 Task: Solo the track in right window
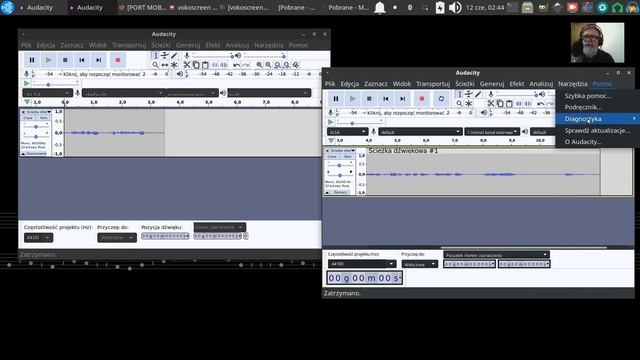[347, 156]
